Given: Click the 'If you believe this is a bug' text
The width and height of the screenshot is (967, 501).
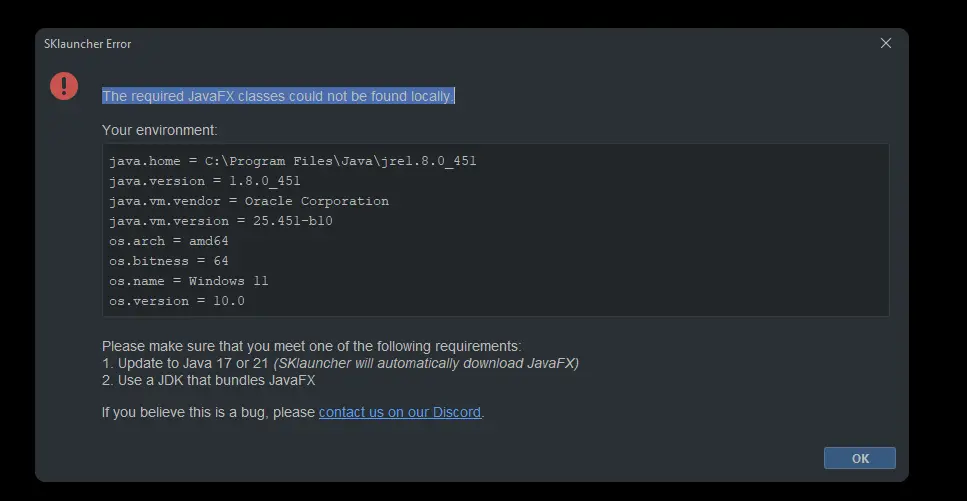Looking at the screenshot, I should click(208, 412).
